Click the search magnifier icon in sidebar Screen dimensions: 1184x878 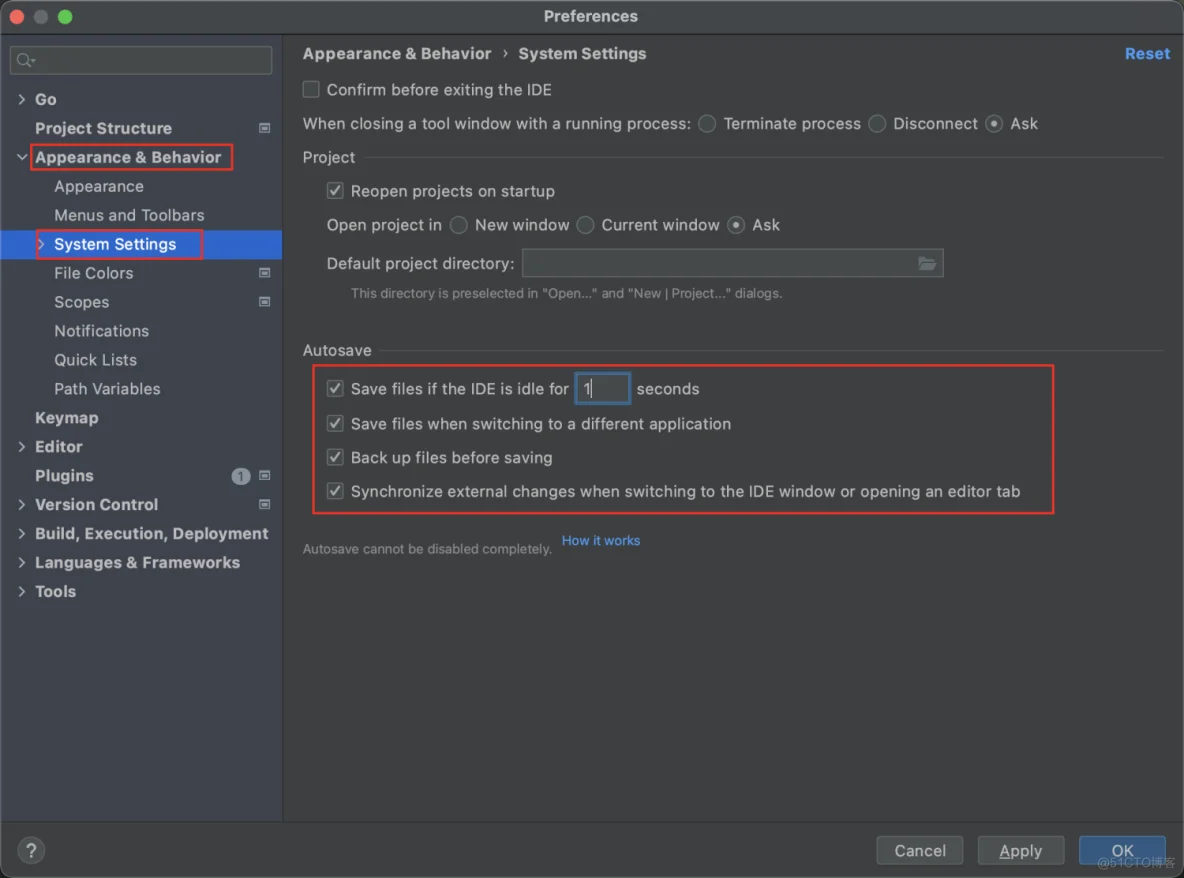(x=25, y=61)
